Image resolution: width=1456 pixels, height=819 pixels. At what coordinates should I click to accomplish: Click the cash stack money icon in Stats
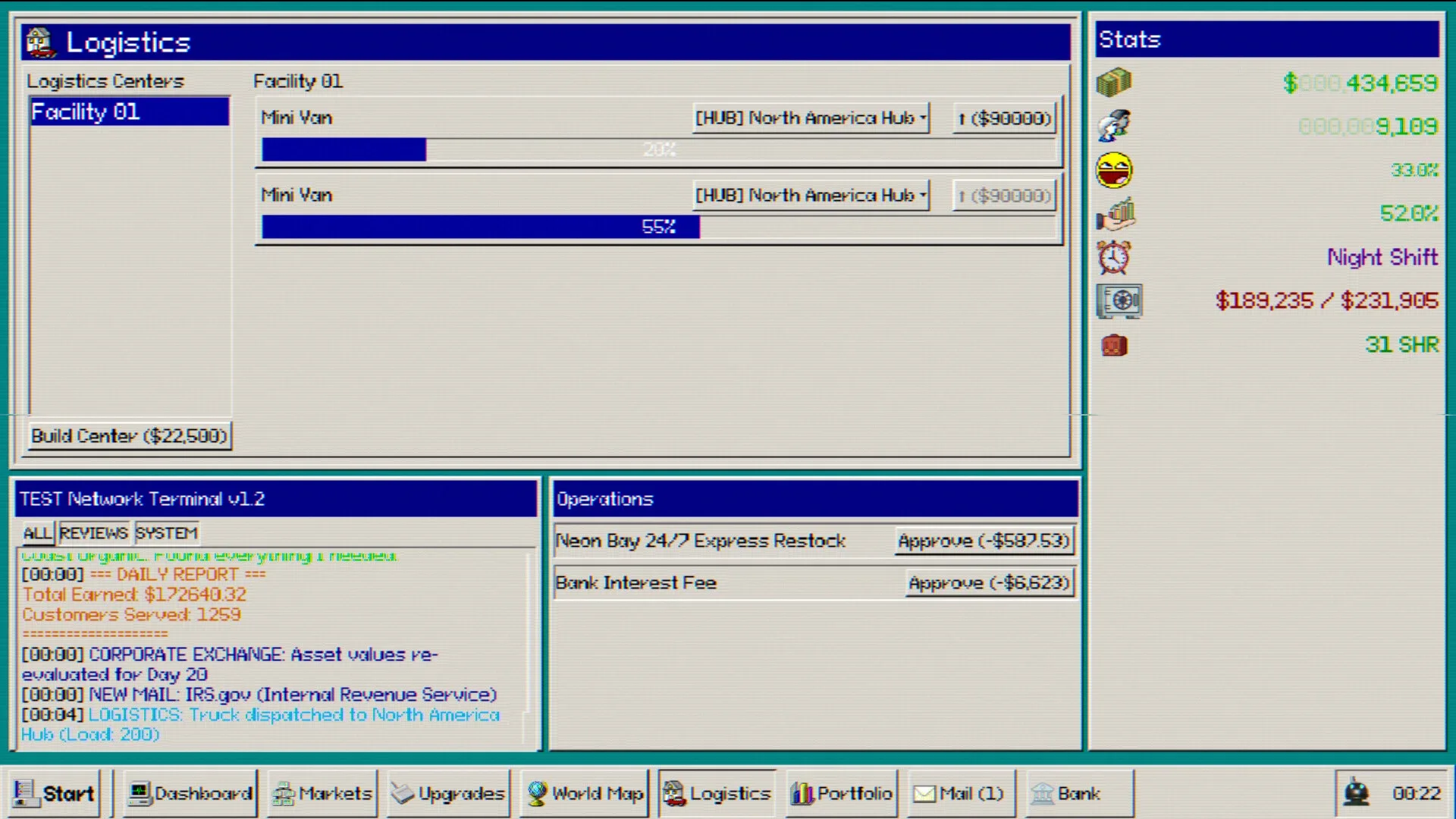click(1113, 82)
